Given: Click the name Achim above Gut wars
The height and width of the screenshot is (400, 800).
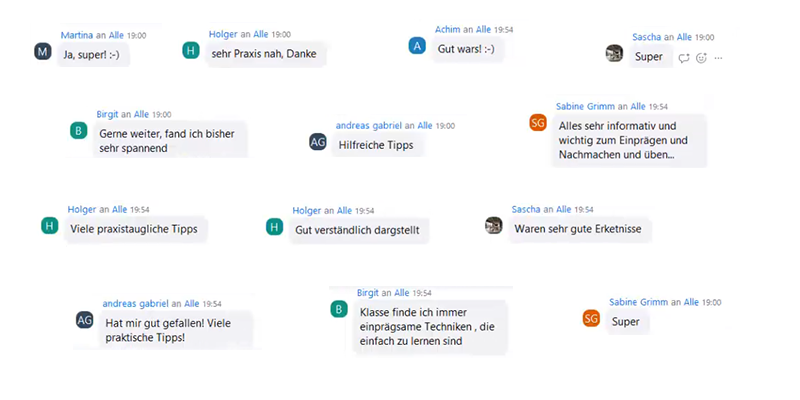Looking at the screenshot, I should point(447,30).
